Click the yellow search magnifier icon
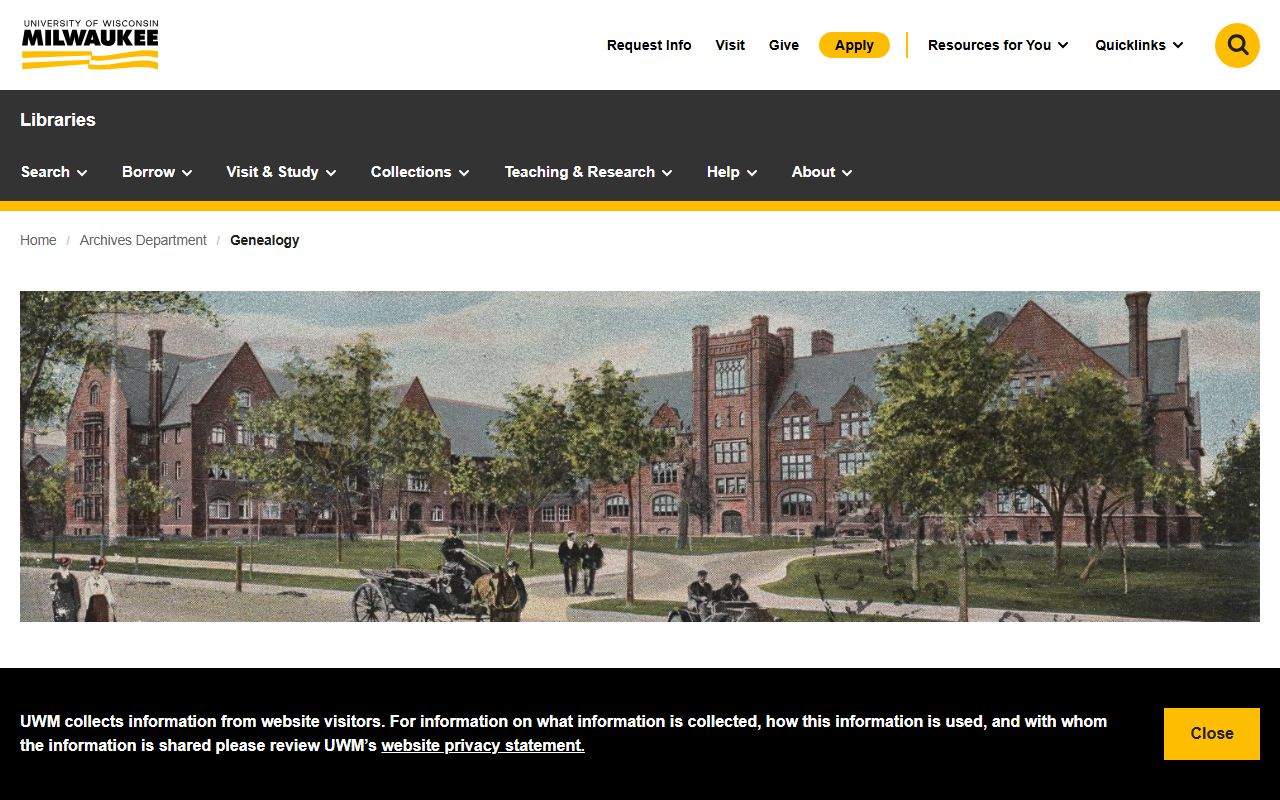Screen dimensions: 1280x800 coord(1237,45)
